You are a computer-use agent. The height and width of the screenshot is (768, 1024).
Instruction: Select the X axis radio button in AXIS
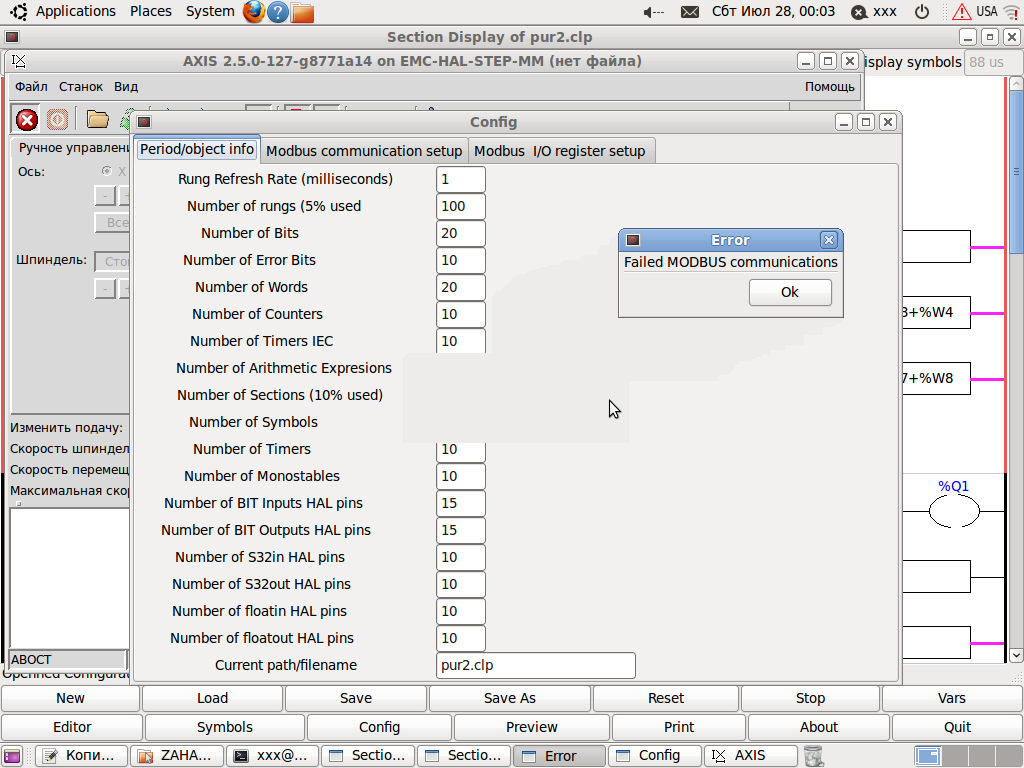click(x=106, y=171)
